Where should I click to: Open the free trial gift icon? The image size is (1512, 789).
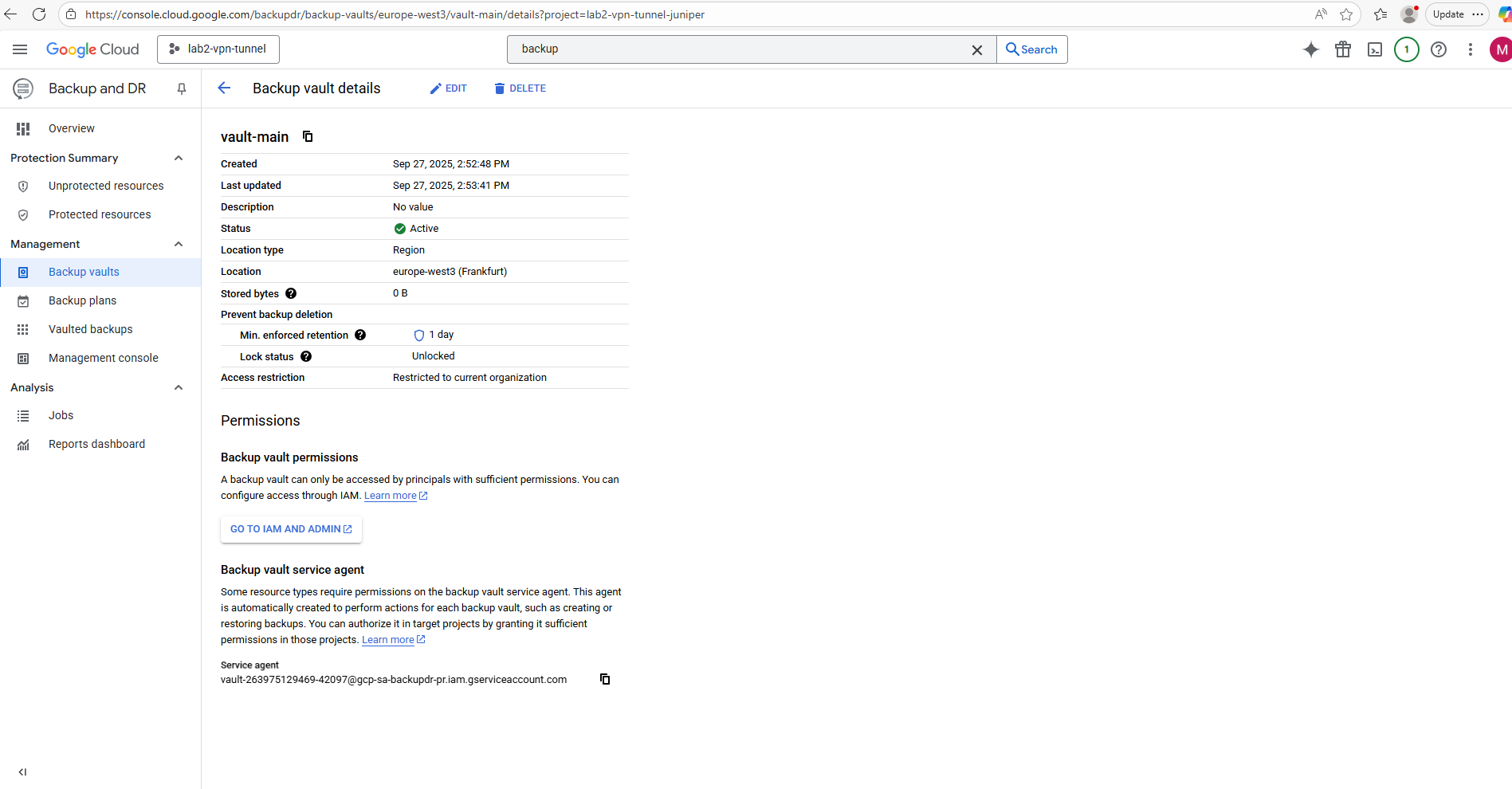coord(1343,49)
